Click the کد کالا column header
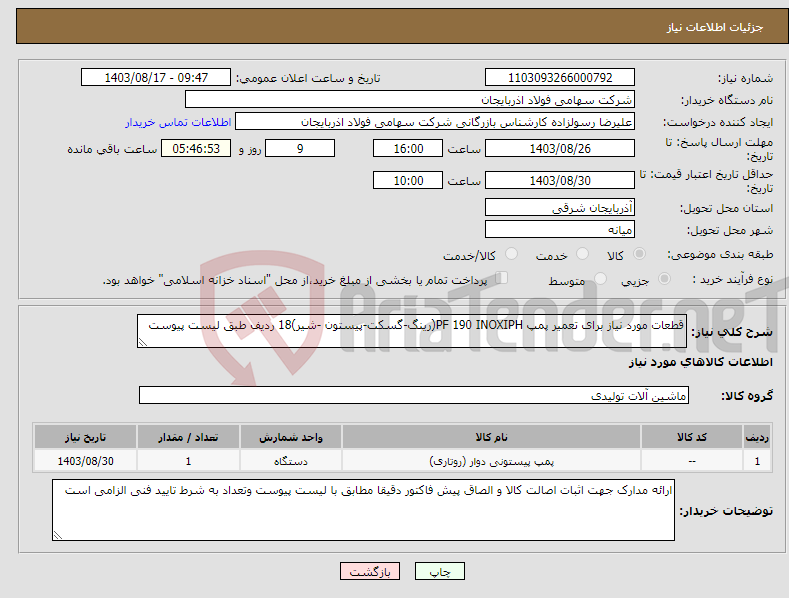Image resolution: width=789 pixels, height=598 pixels. coord(692,437)
